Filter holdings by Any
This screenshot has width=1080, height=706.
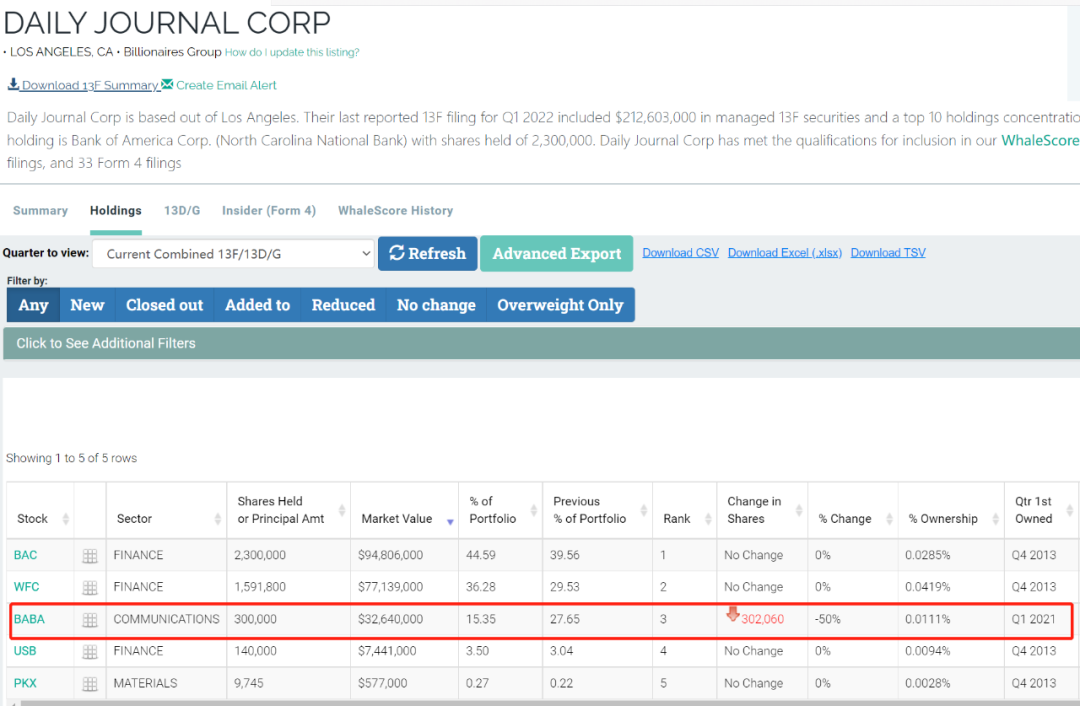click(33, 305)
